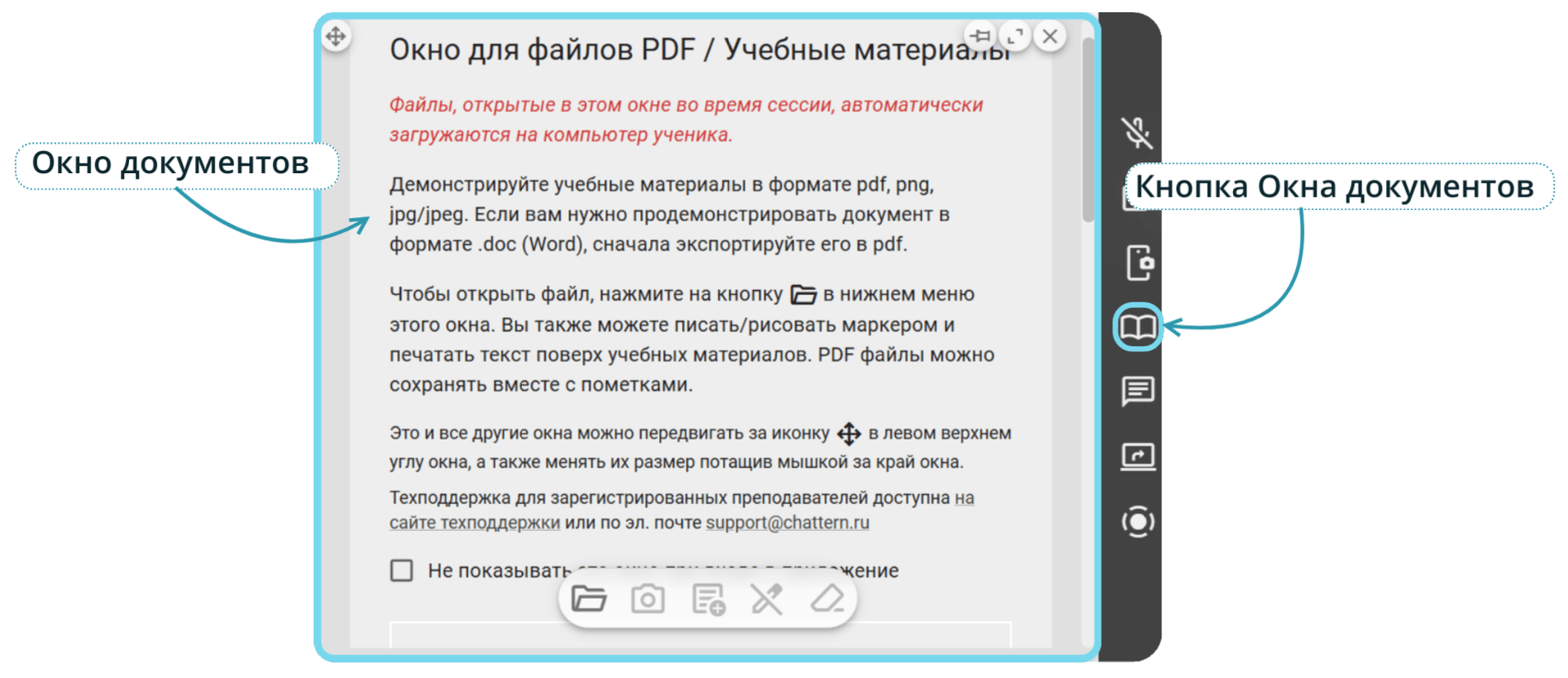The width and height of the screenshot is (1568, 678).
Task: Click the move-window cross-arrow icon in corner
Action: 336,36
